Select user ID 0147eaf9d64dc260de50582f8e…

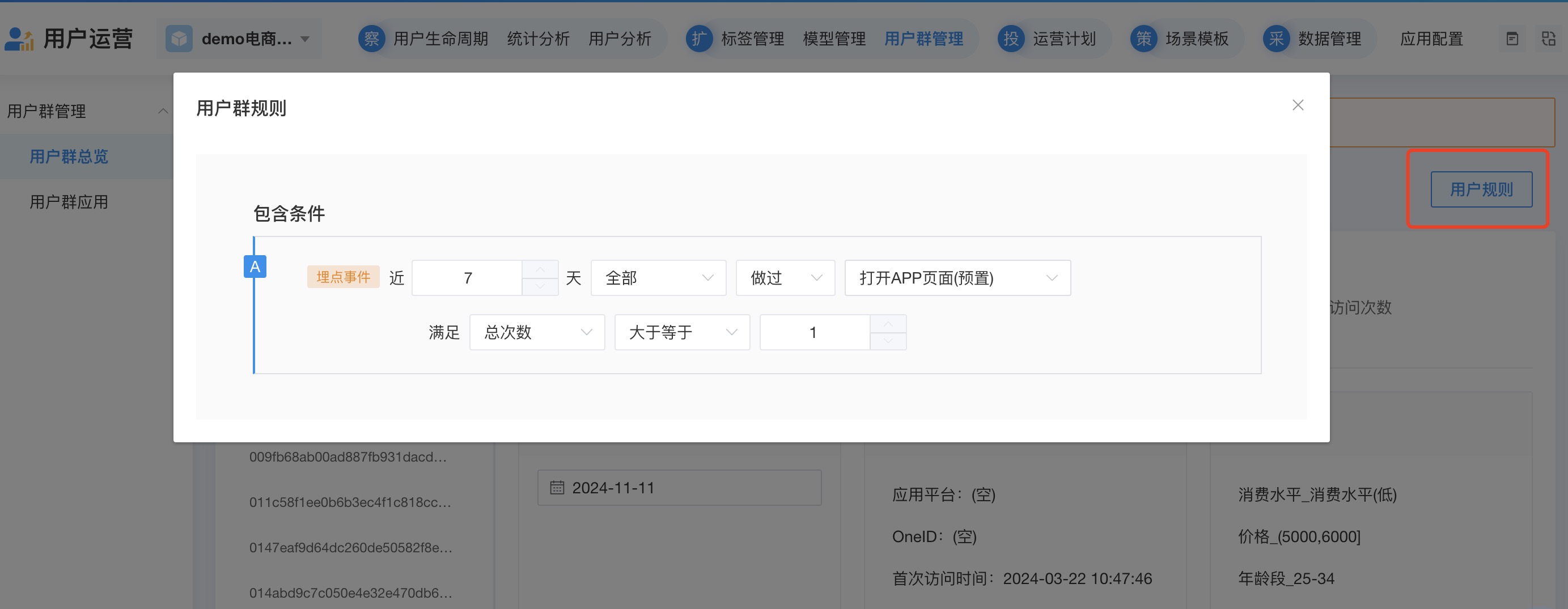pos(350,548)
